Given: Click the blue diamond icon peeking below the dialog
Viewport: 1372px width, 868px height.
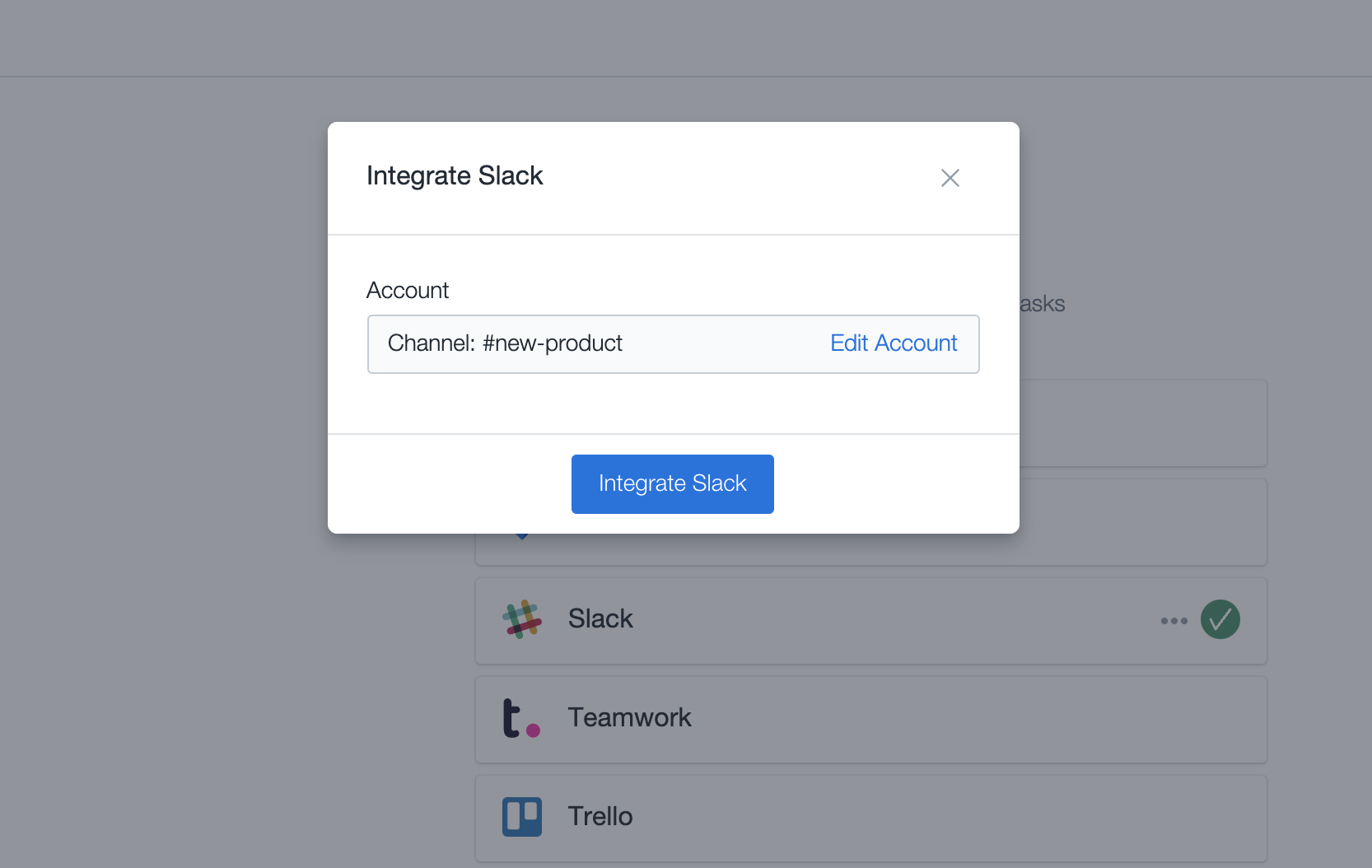Looking at the screenshot, I should tap(521, 536).
